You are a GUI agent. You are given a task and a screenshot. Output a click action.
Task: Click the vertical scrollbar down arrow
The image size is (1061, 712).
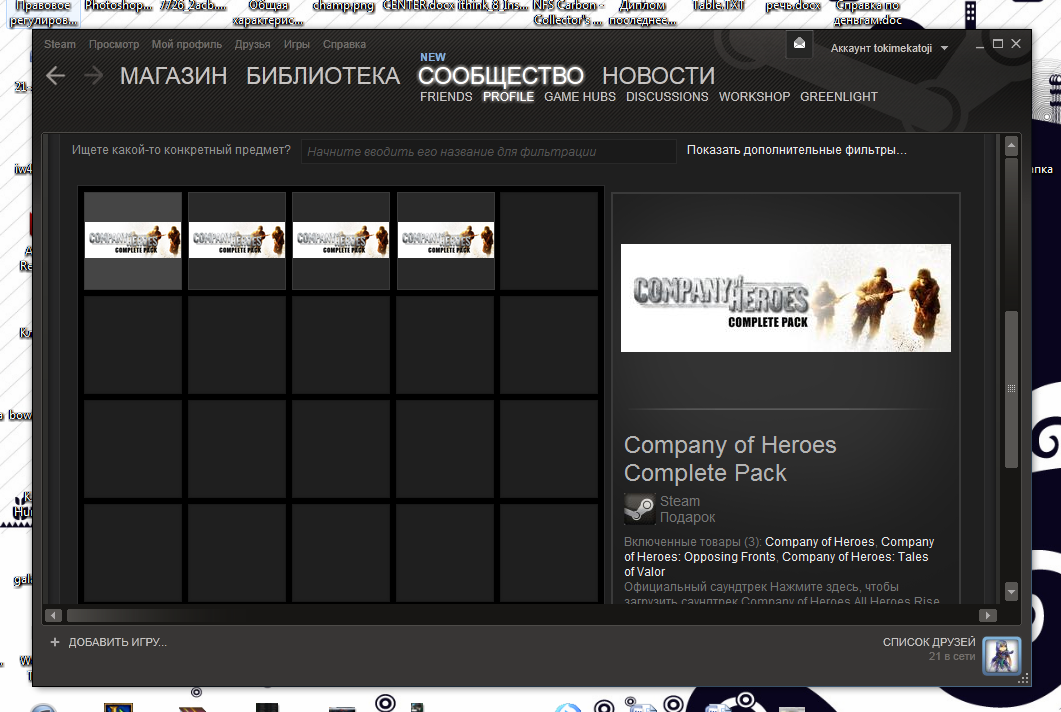coord(1012,592)
